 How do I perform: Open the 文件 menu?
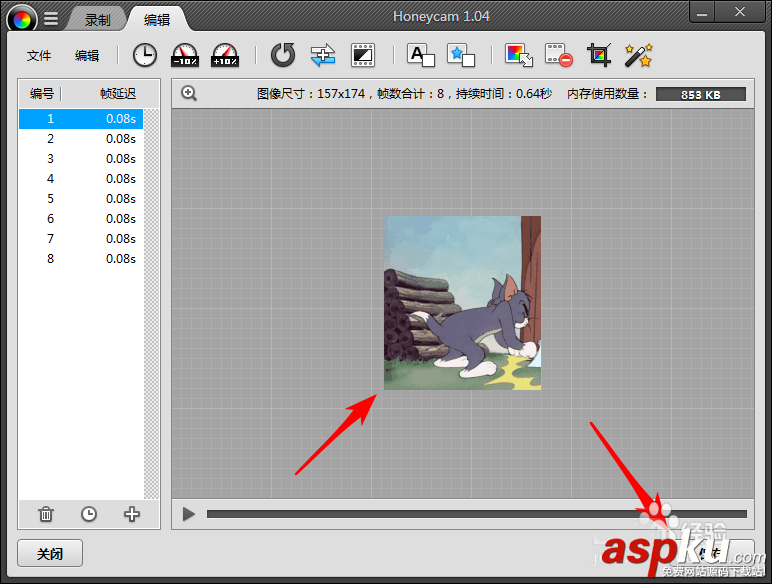pyautogui.click(x=39, y=56)
